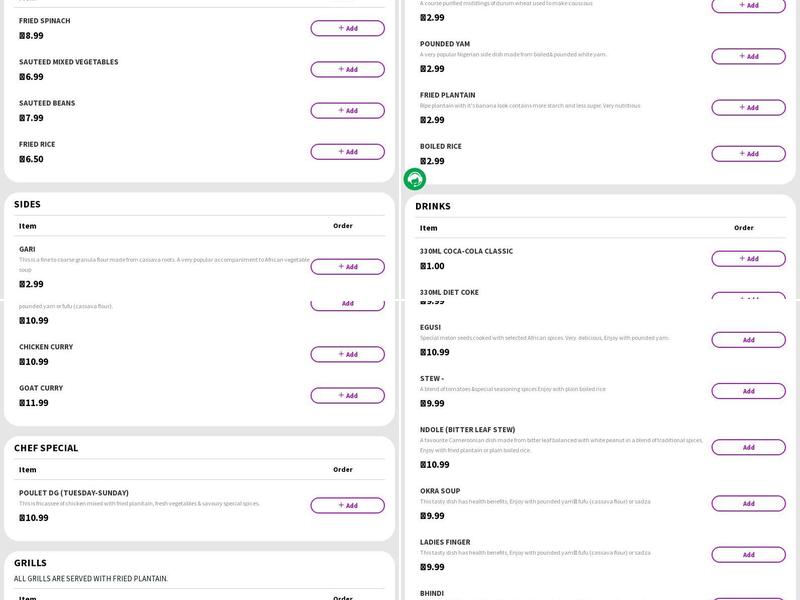Add Goat Curry to order
This screenshot has height=600, width=800.
[347, 395]
